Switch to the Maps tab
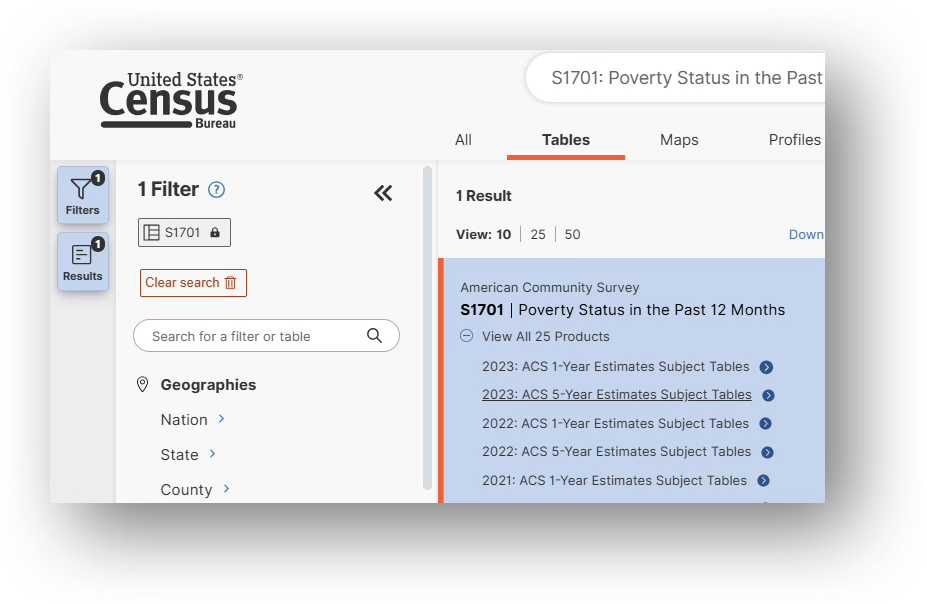 point(679,140)
